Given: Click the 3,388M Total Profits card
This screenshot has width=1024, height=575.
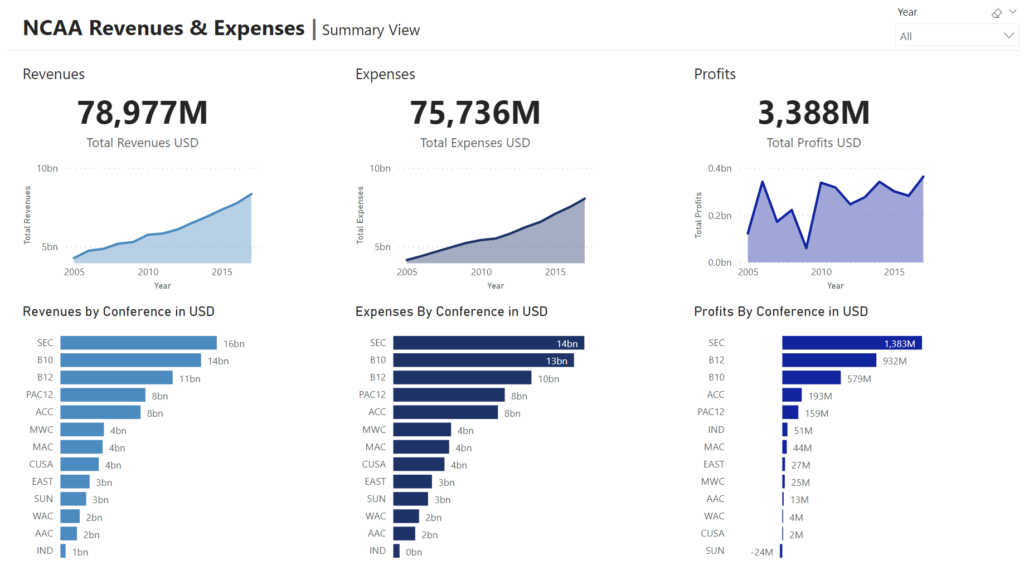Looking at the screenshot, I should coord(813,112).
